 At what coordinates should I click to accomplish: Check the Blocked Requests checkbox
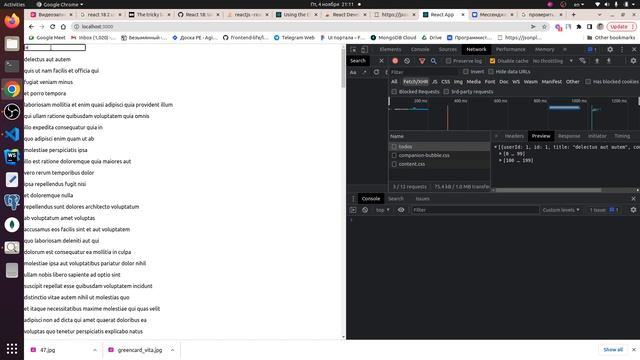[x=394, y=92]
